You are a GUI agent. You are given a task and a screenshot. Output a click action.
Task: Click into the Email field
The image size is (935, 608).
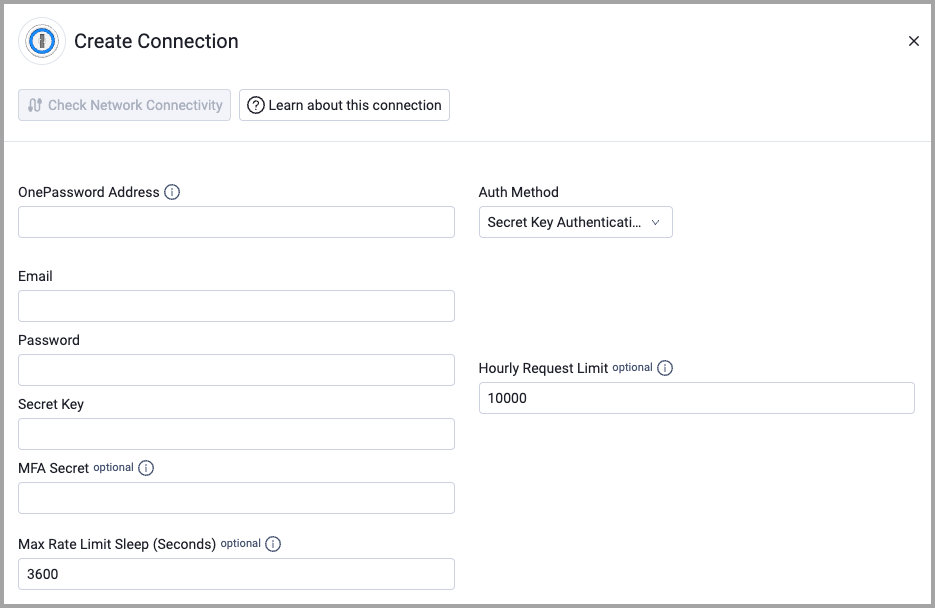point(236,306)
